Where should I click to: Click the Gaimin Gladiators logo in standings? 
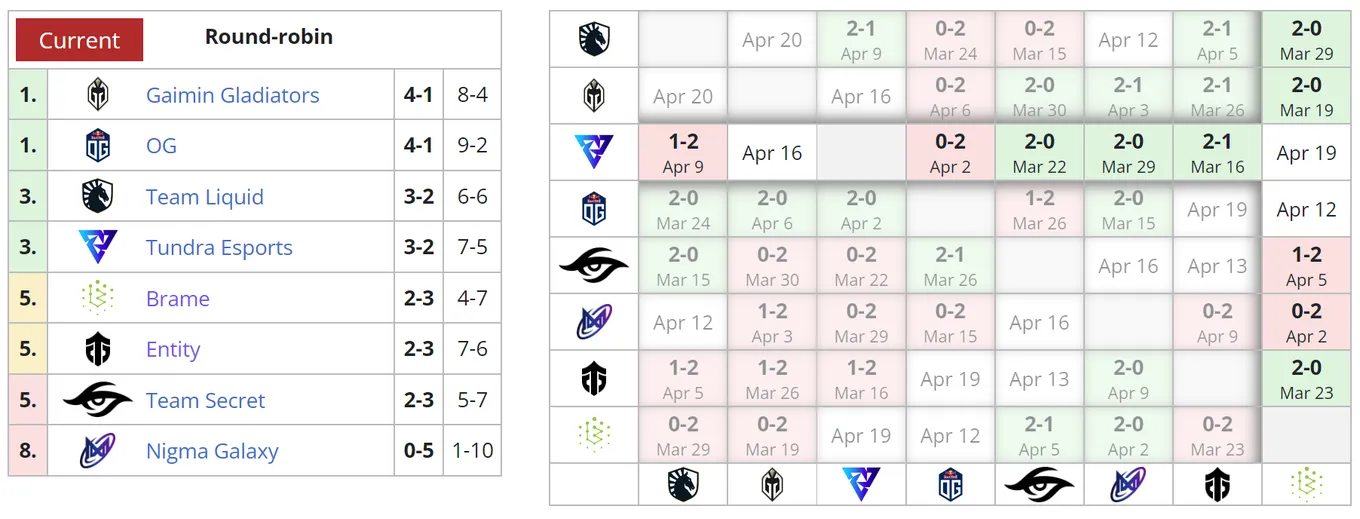97,95
